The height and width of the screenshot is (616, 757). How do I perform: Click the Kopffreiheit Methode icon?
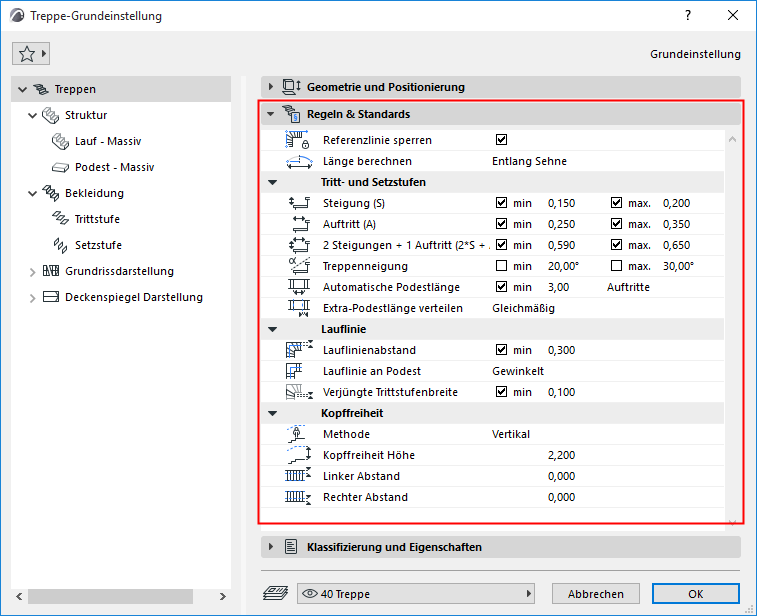pyautogui.click(x=296, y=434)
